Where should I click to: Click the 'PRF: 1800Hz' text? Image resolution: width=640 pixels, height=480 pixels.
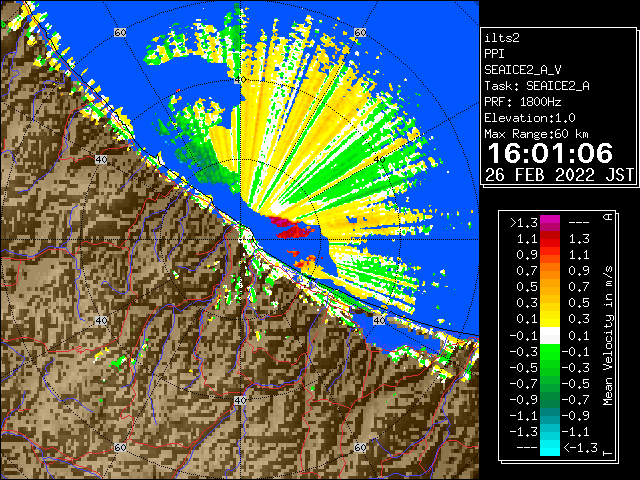(523, 102)
